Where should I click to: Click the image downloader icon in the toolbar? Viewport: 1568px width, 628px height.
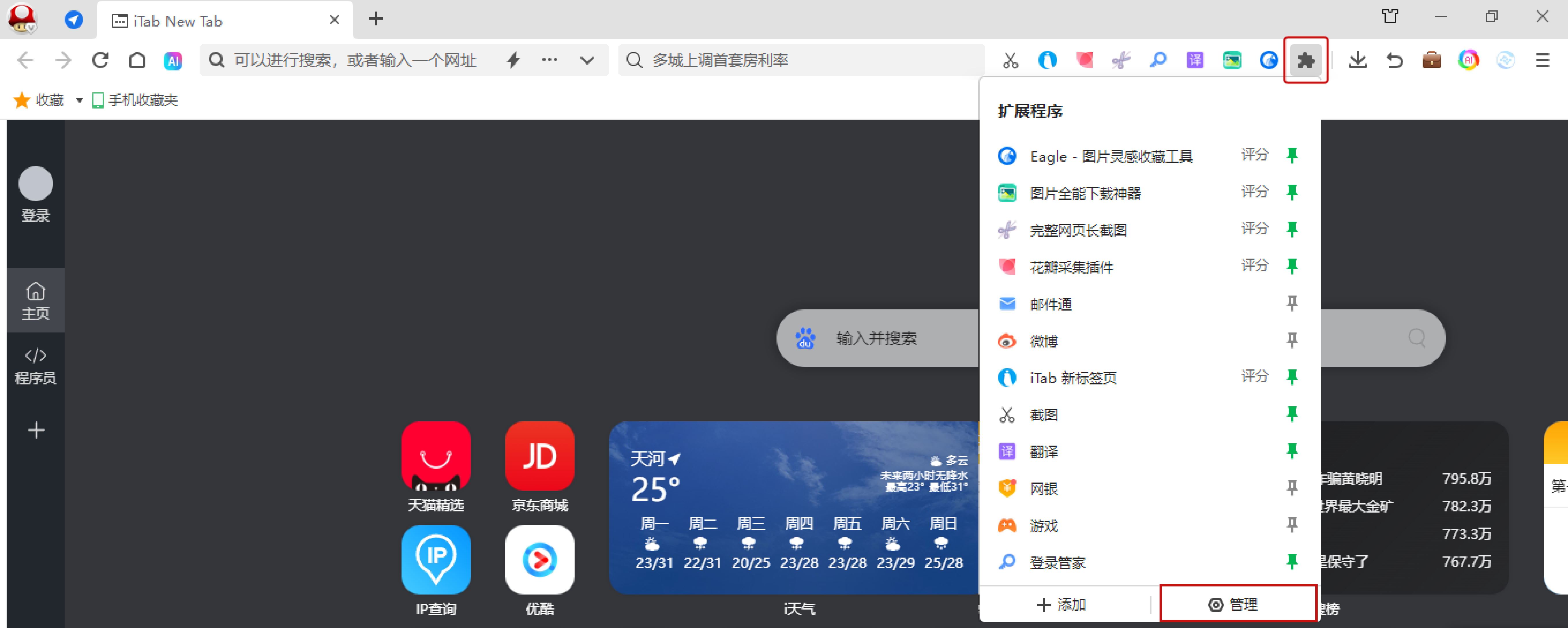(x=1232, y=60)
